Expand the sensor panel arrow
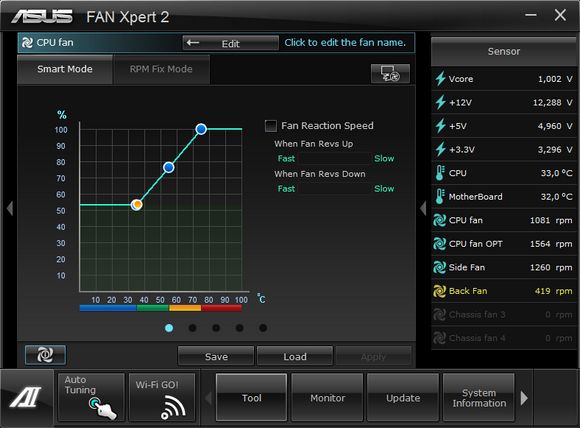The image size is (580, 428). pyautogui.click(x=423, y=208)
